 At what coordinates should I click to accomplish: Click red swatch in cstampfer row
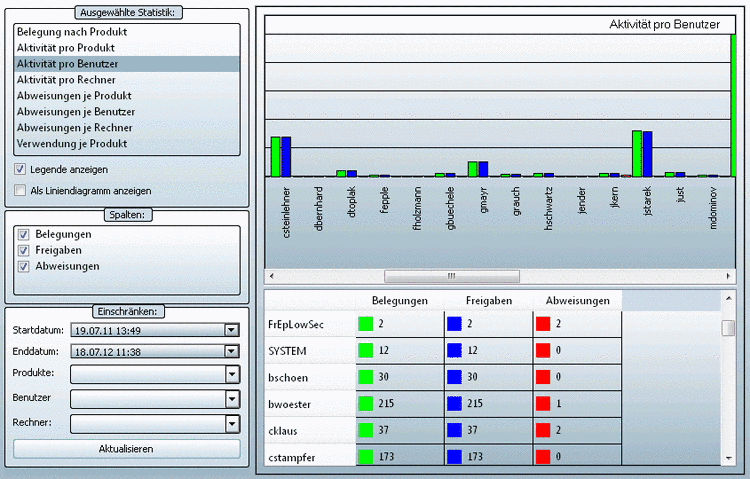click(543, 457)
